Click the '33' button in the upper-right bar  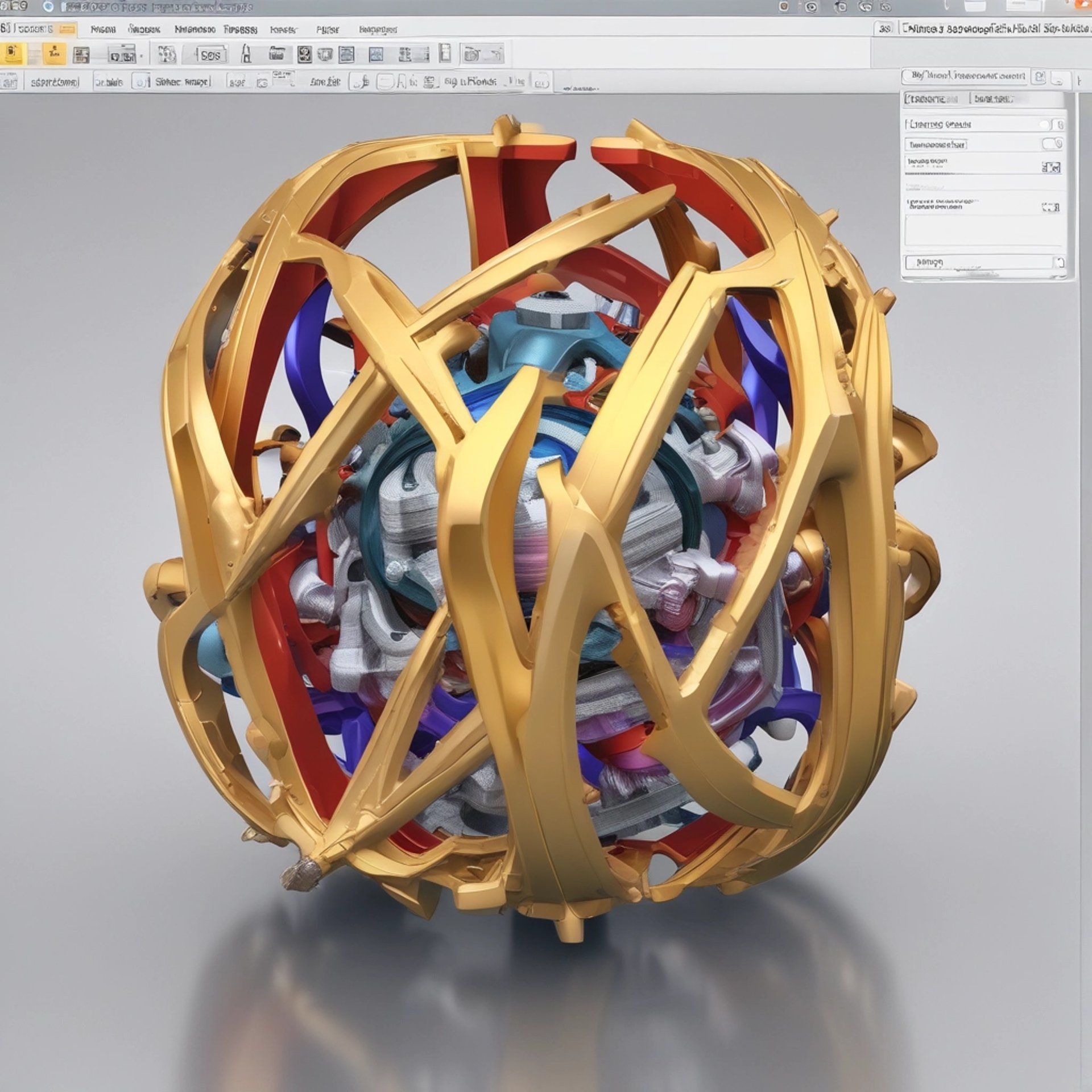pos(884,29)
